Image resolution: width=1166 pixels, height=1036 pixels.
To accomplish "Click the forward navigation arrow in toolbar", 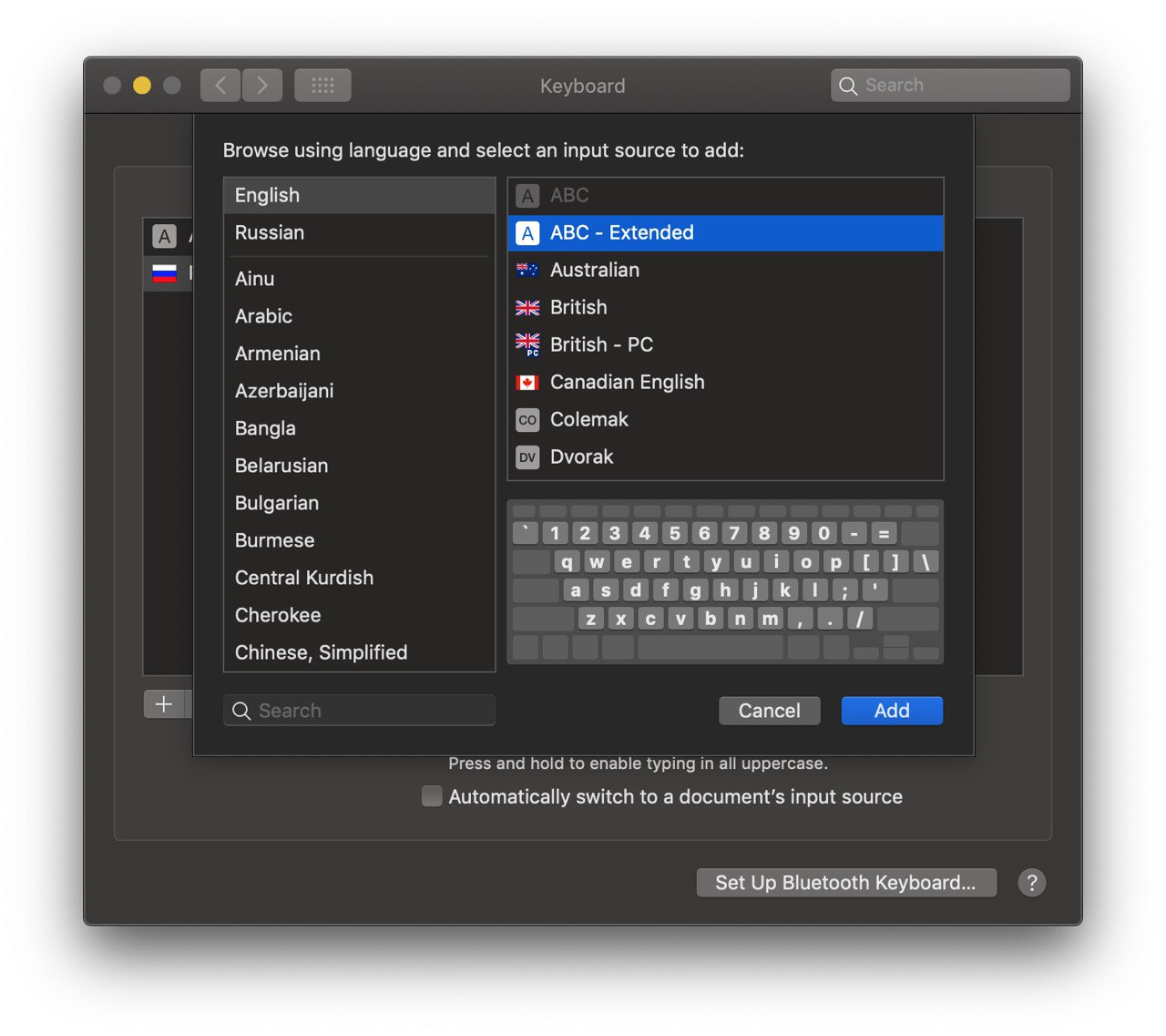I will pos(262,86).
